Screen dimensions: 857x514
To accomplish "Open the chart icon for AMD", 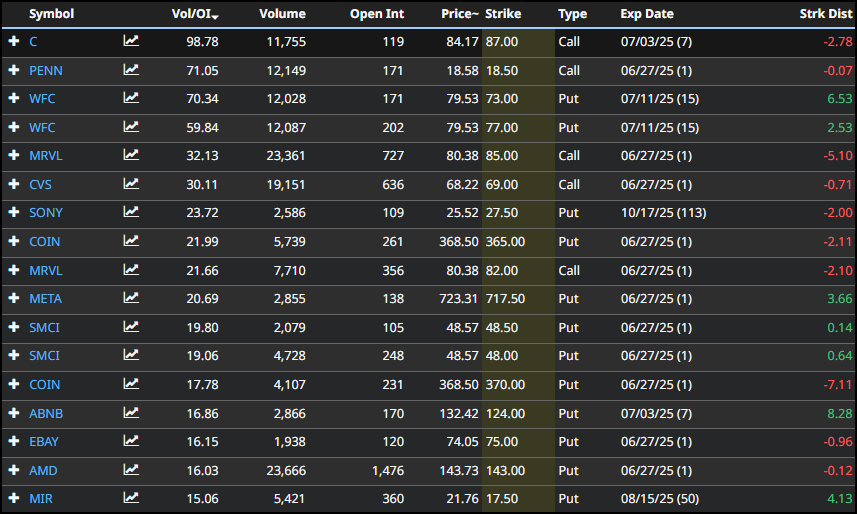I will click(131, 470).
